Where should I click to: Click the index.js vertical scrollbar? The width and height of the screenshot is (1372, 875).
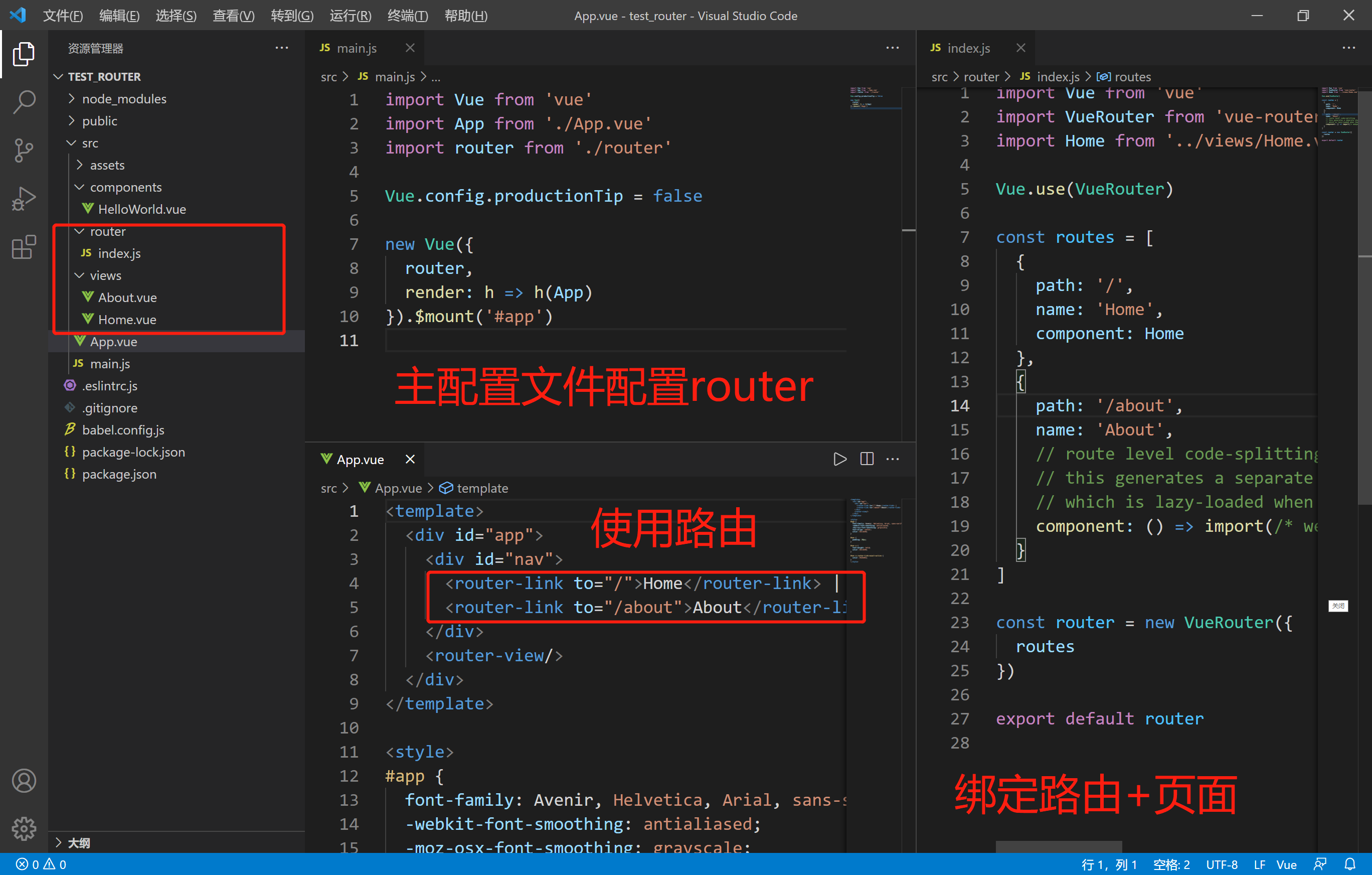pyautogui.click(x=1364, y=285)
